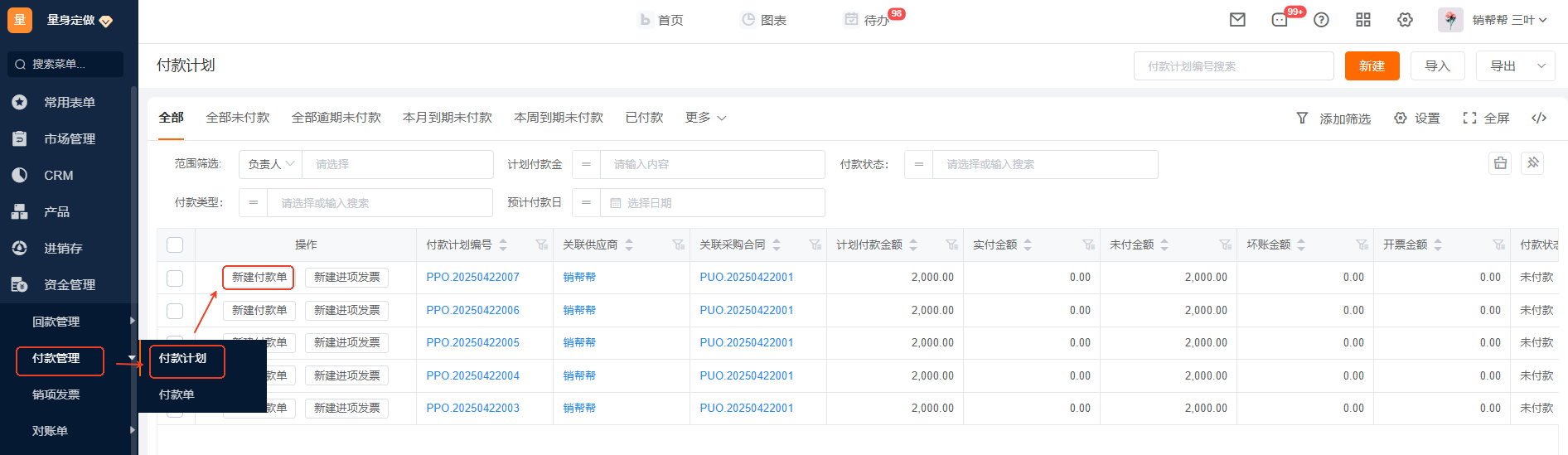Open messages icon with 99+ badge
The image size is (1568, 455).
[1280, 20]
